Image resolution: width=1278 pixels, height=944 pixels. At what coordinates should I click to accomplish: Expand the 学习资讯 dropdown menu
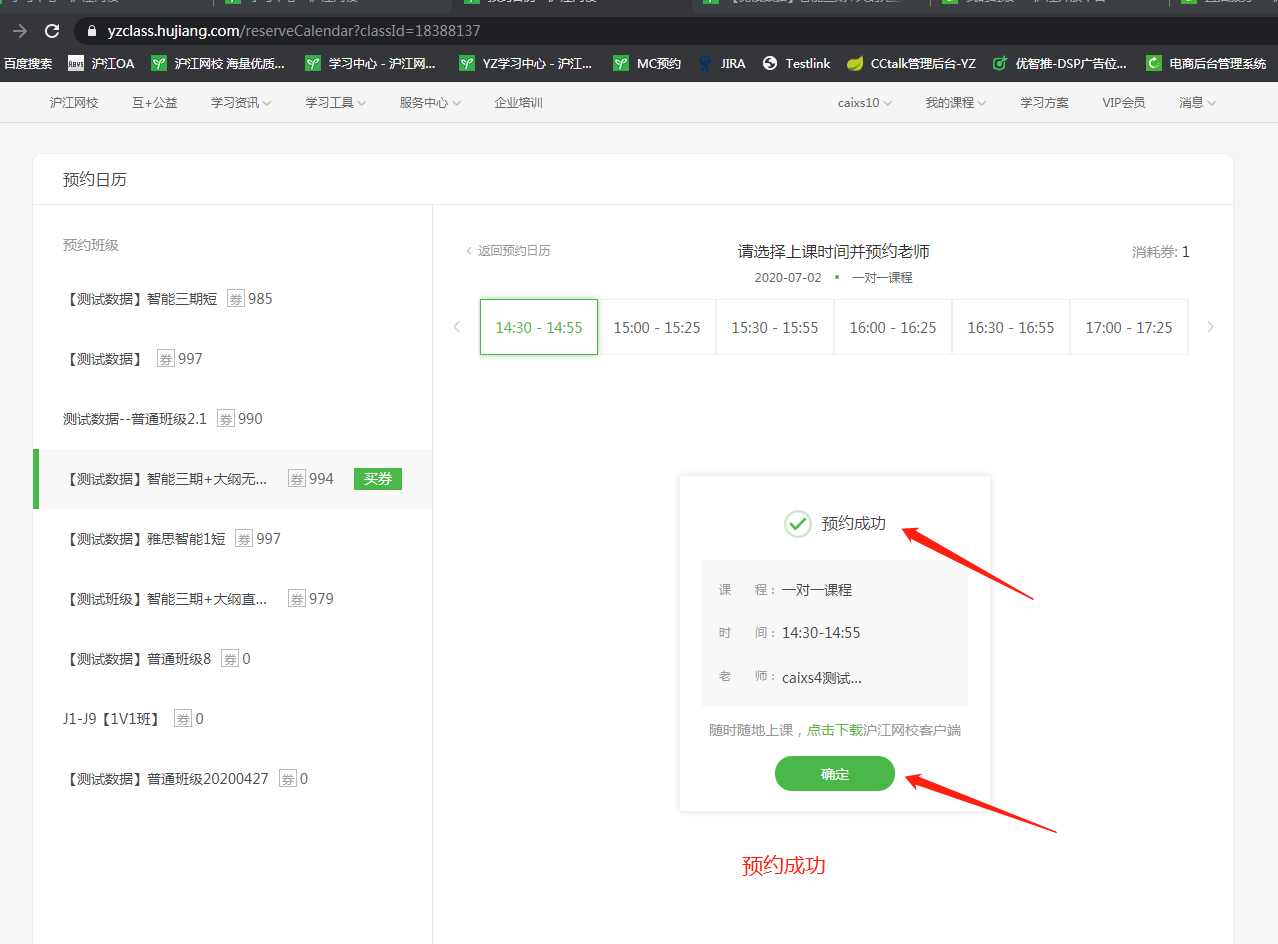[241, 102]
